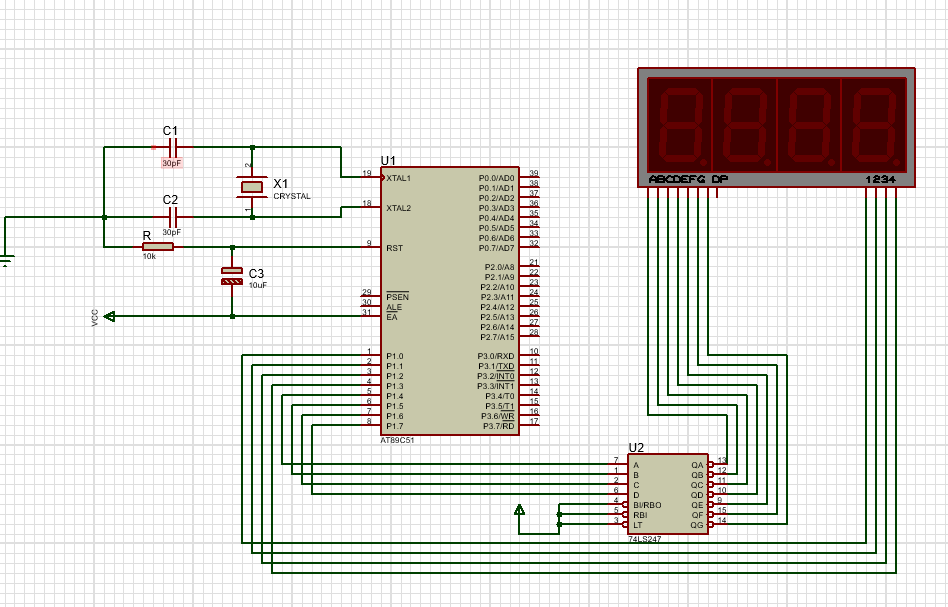Click the 10k resistor value

click(x=149, y=256)
